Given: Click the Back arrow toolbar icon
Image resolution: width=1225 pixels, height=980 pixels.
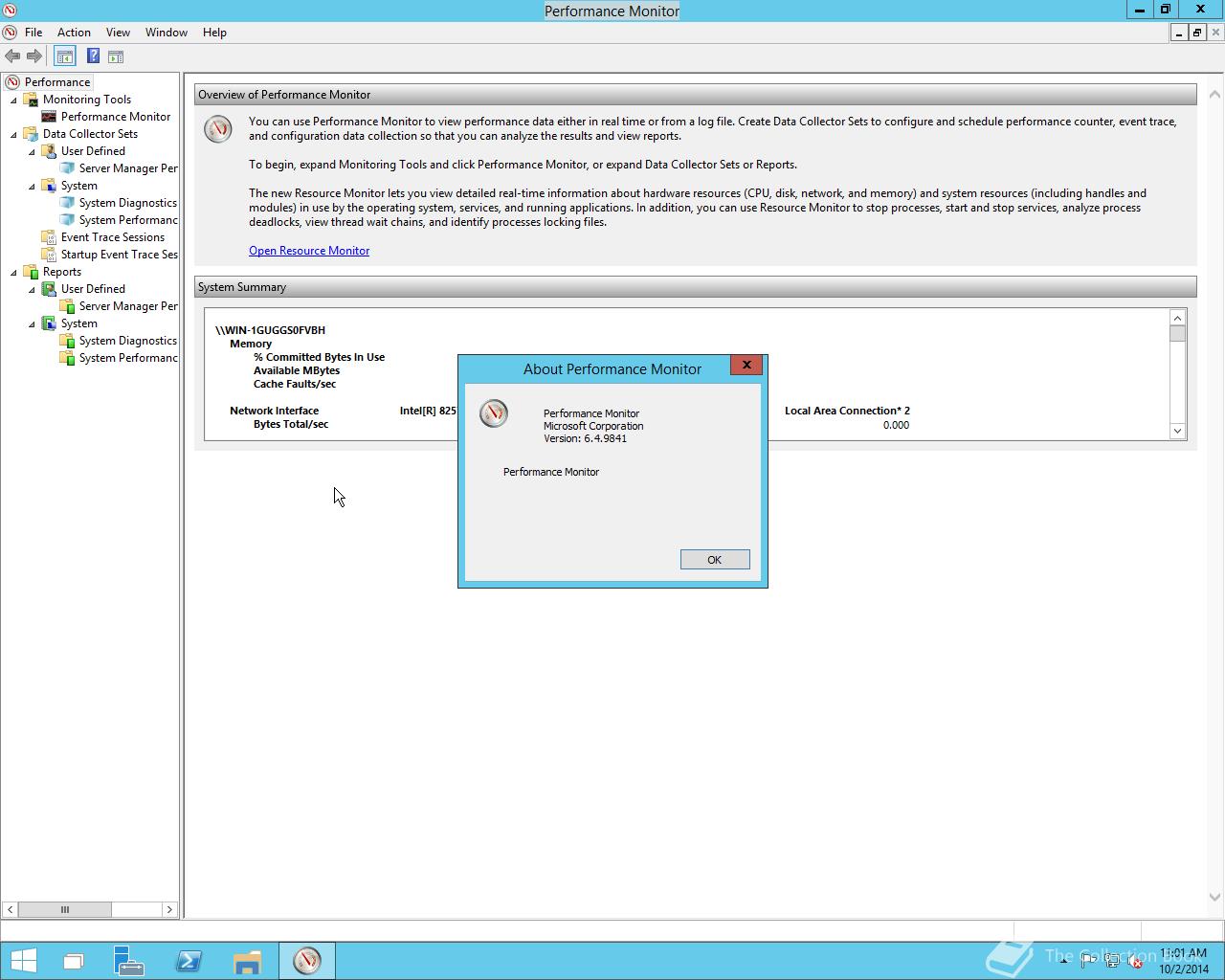Looking at the screenshot, I should point(12,56).
